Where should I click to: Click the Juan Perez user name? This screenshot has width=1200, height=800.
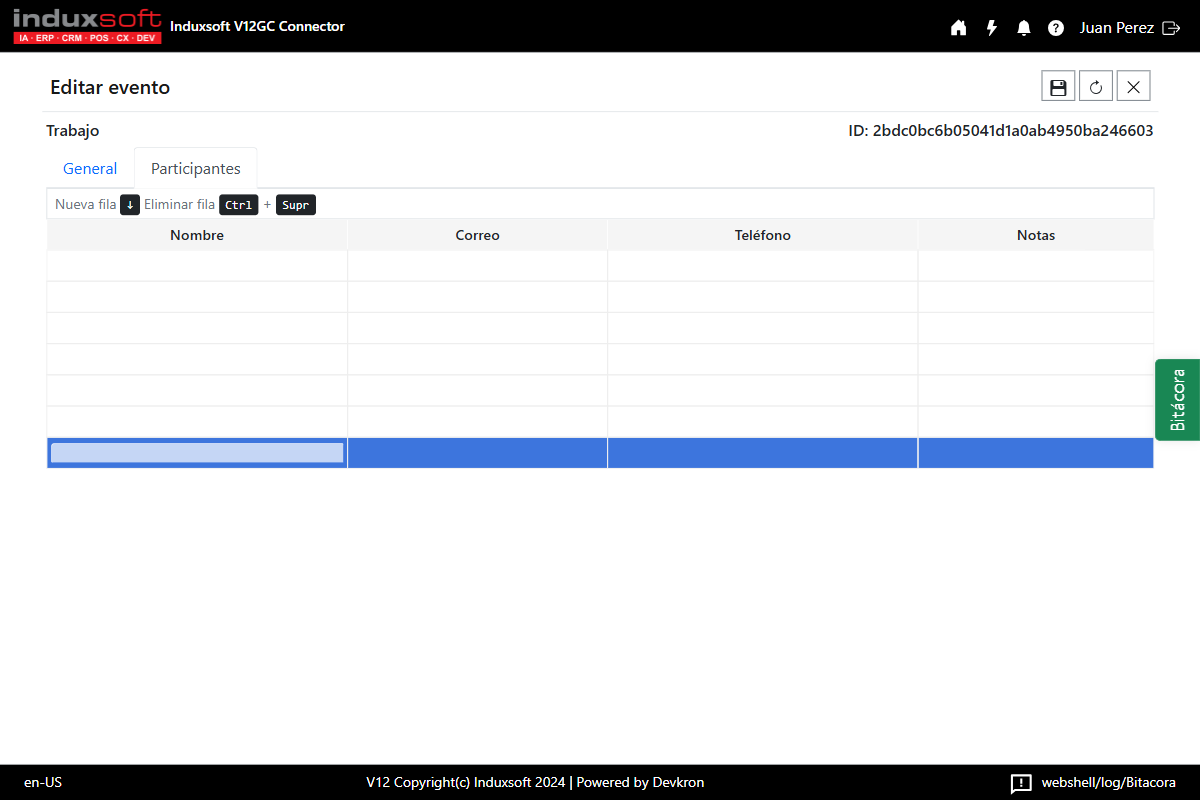pos(1117,28)
